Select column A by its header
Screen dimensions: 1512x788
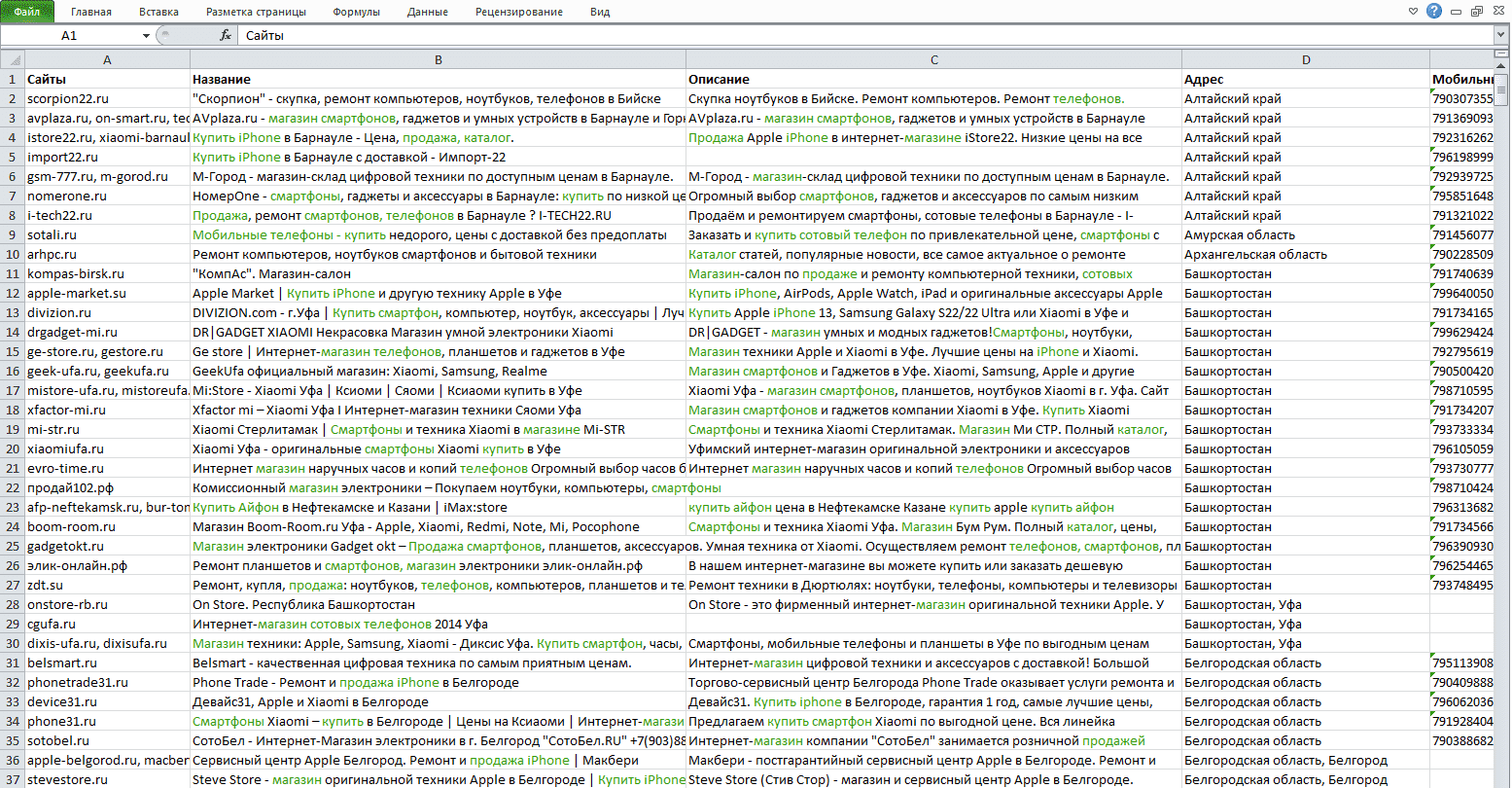107,59
